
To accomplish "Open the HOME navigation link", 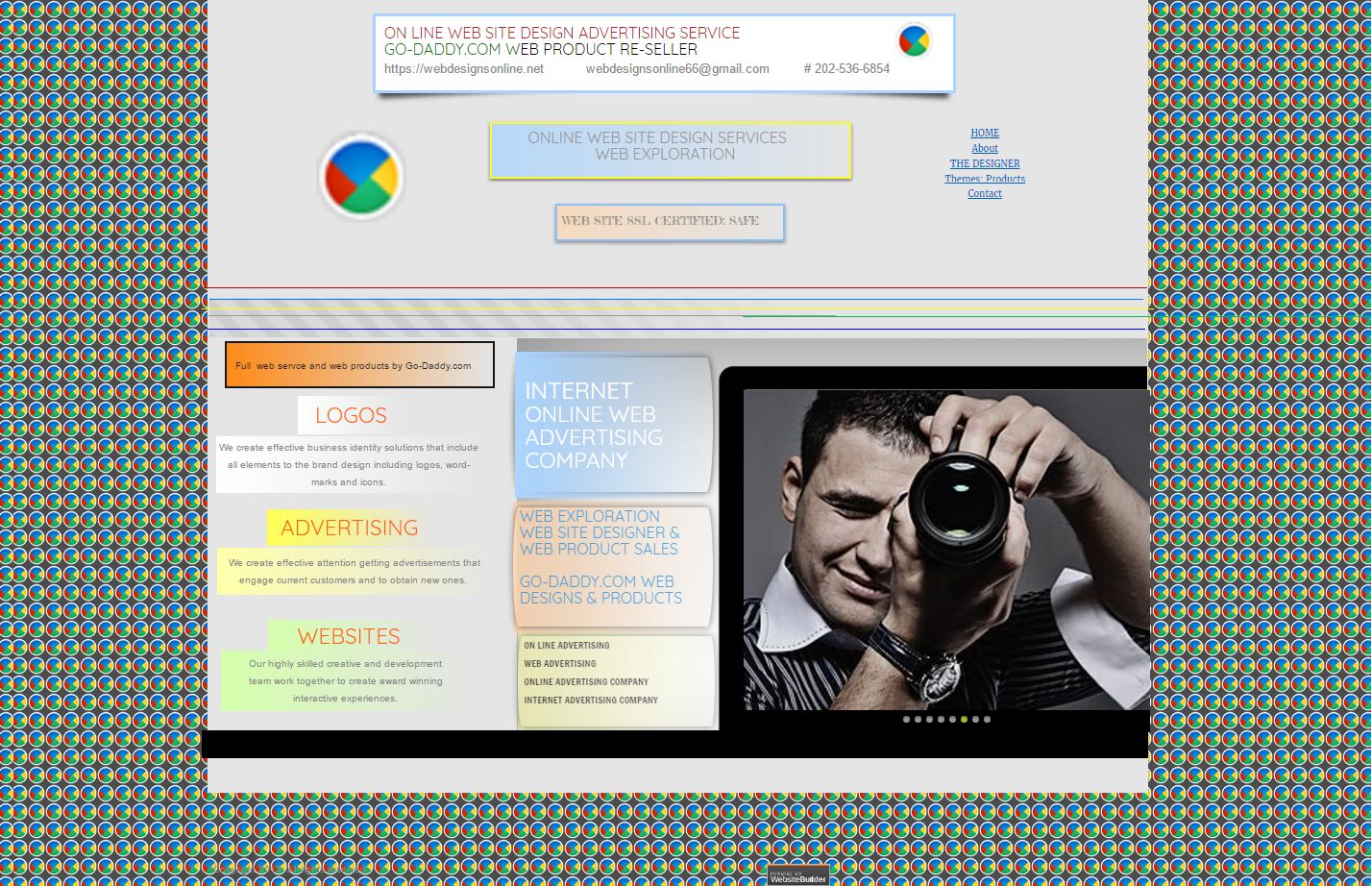I will point(985,133).
